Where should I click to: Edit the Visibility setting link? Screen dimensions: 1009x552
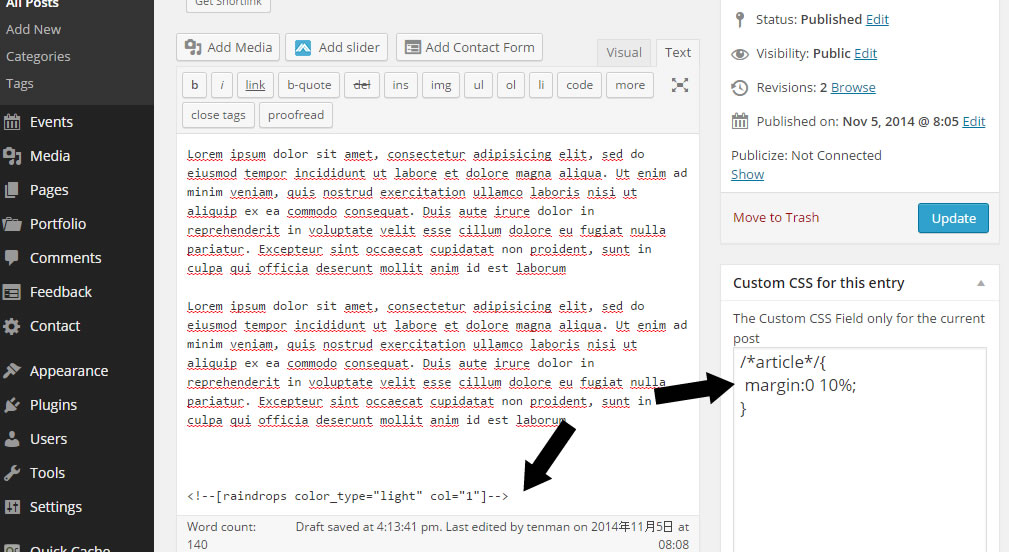tap(866, 53)
